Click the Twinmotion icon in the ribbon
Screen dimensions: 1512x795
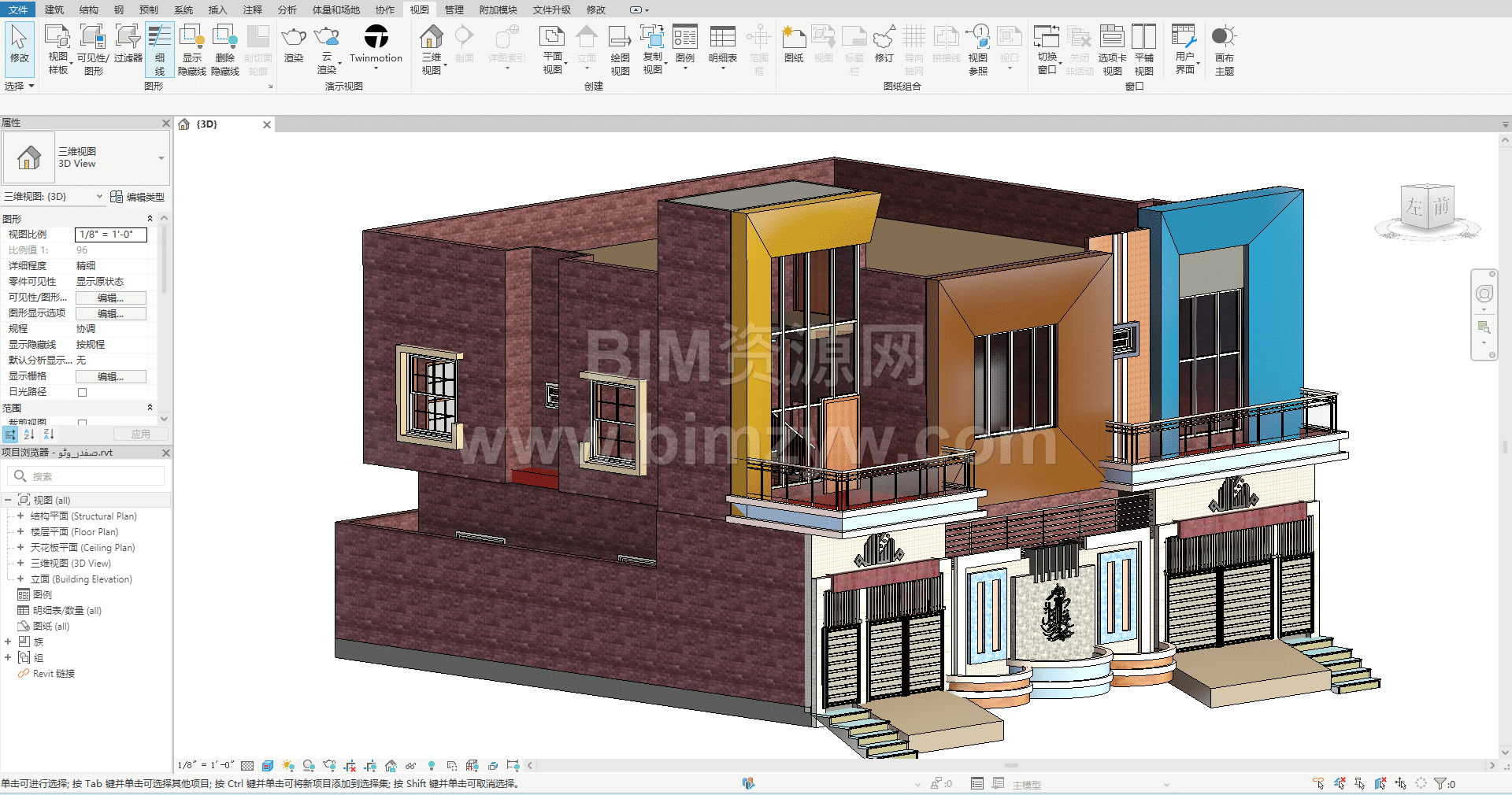coord(376,37)
